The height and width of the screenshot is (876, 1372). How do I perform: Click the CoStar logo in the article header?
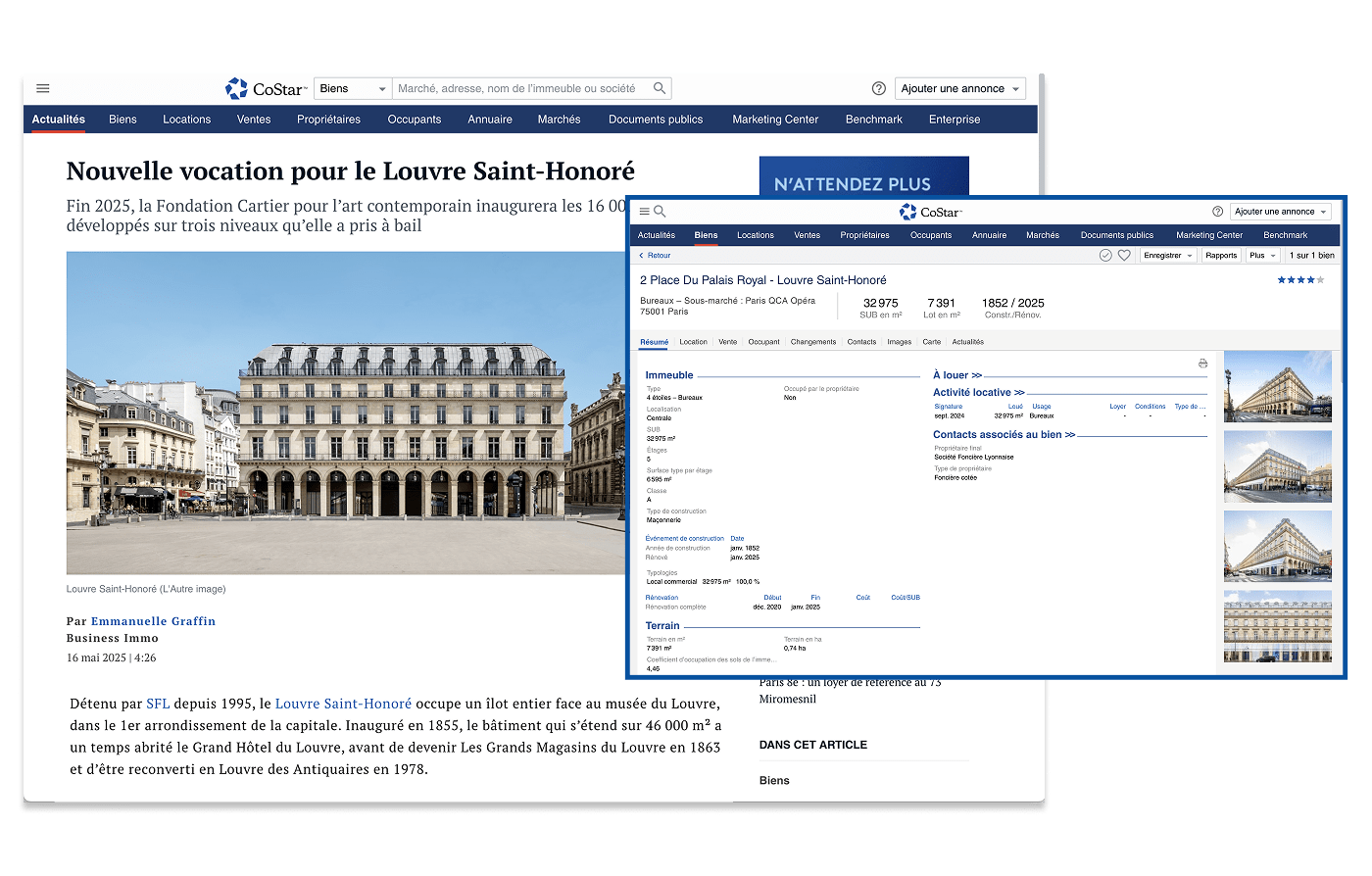point(266,89)
